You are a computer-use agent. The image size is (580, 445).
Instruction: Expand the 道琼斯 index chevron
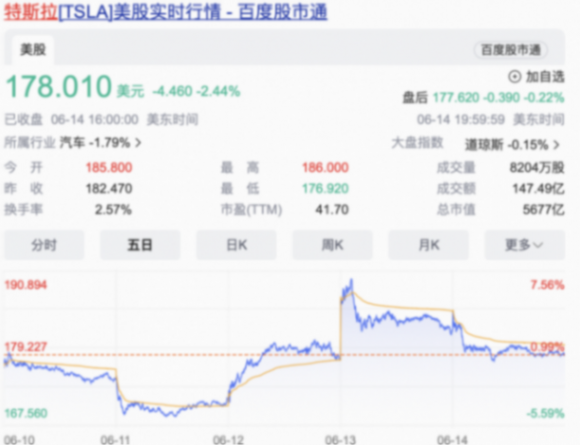click(556, 145)
